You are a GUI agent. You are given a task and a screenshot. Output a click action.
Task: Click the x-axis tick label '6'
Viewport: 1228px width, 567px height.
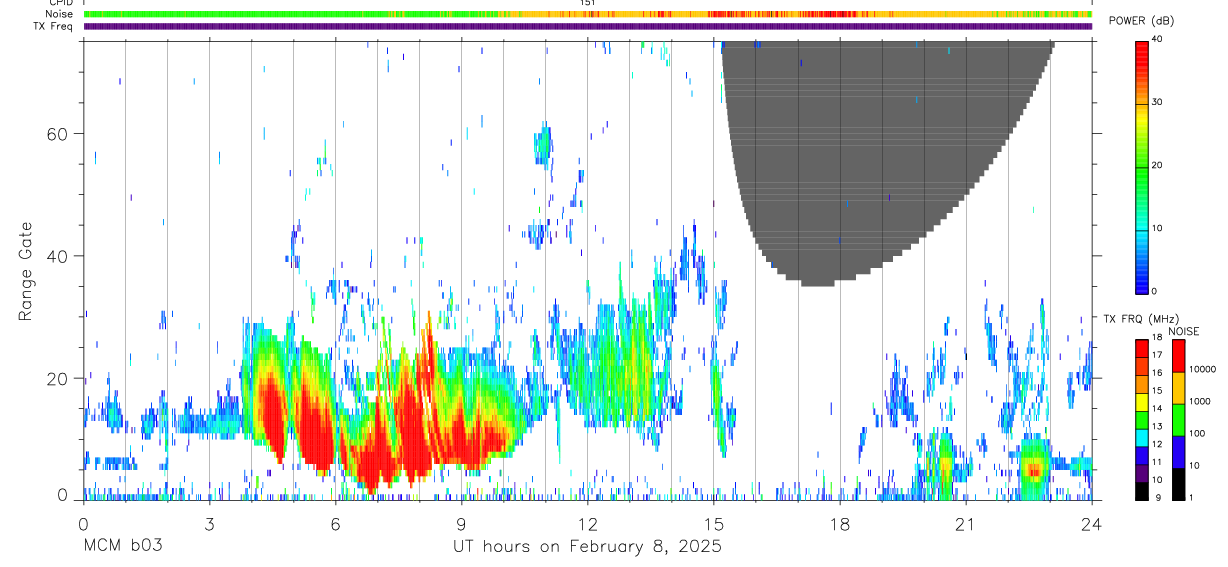[335, 524]
